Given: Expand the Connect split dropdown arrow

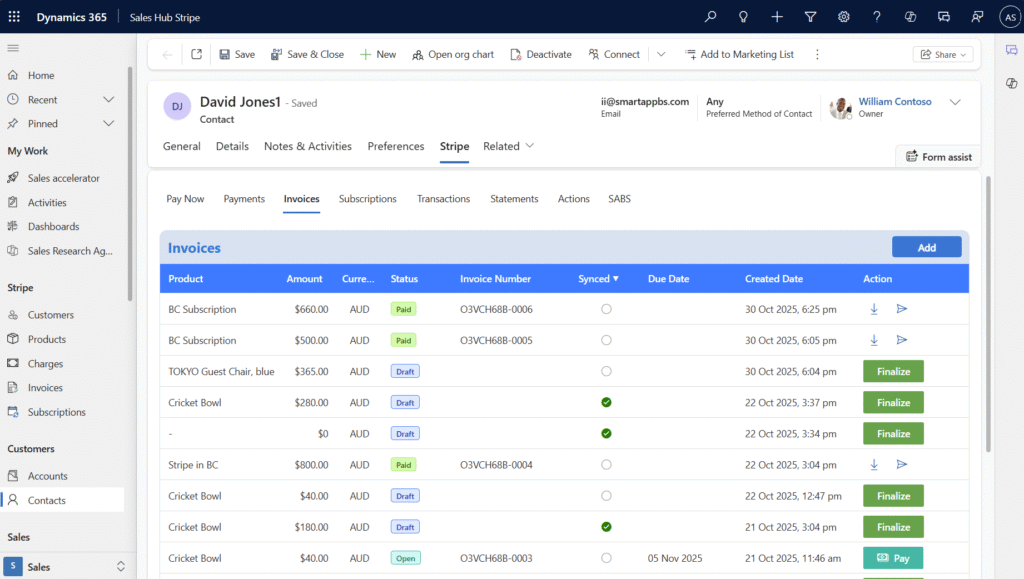Looking at the screenshot, I should tap(661, 54).
